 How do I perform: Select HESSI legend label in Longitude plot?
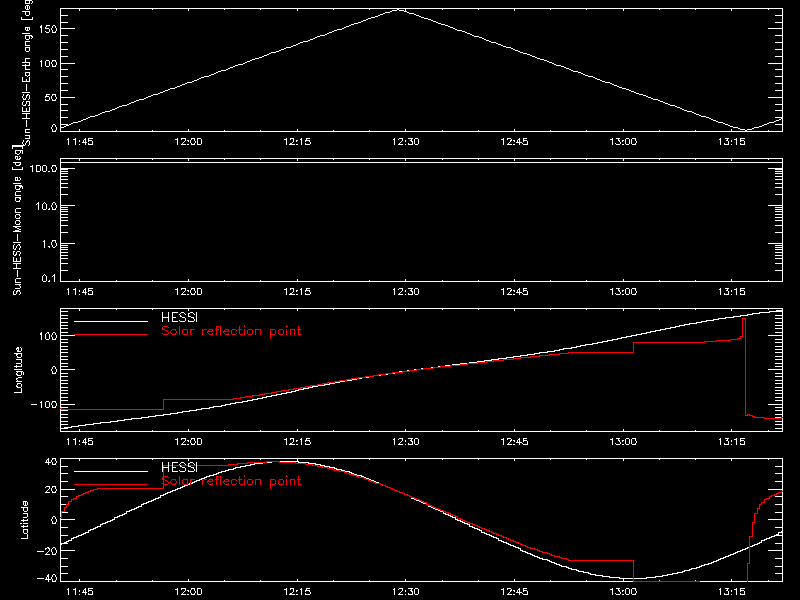tap(179, 317)
